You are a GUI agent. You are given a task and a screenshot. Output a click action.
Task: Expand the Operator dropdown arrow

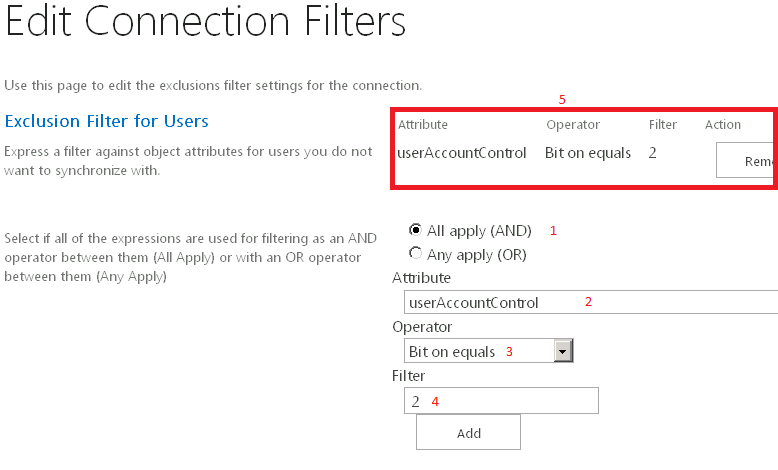(563, 351)
